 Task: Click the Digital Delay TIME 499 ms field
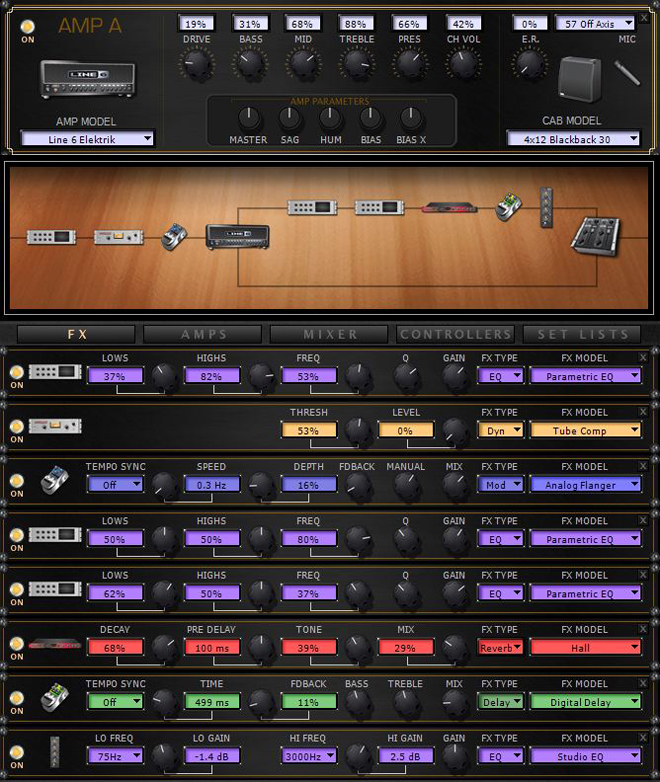point(212,702)
